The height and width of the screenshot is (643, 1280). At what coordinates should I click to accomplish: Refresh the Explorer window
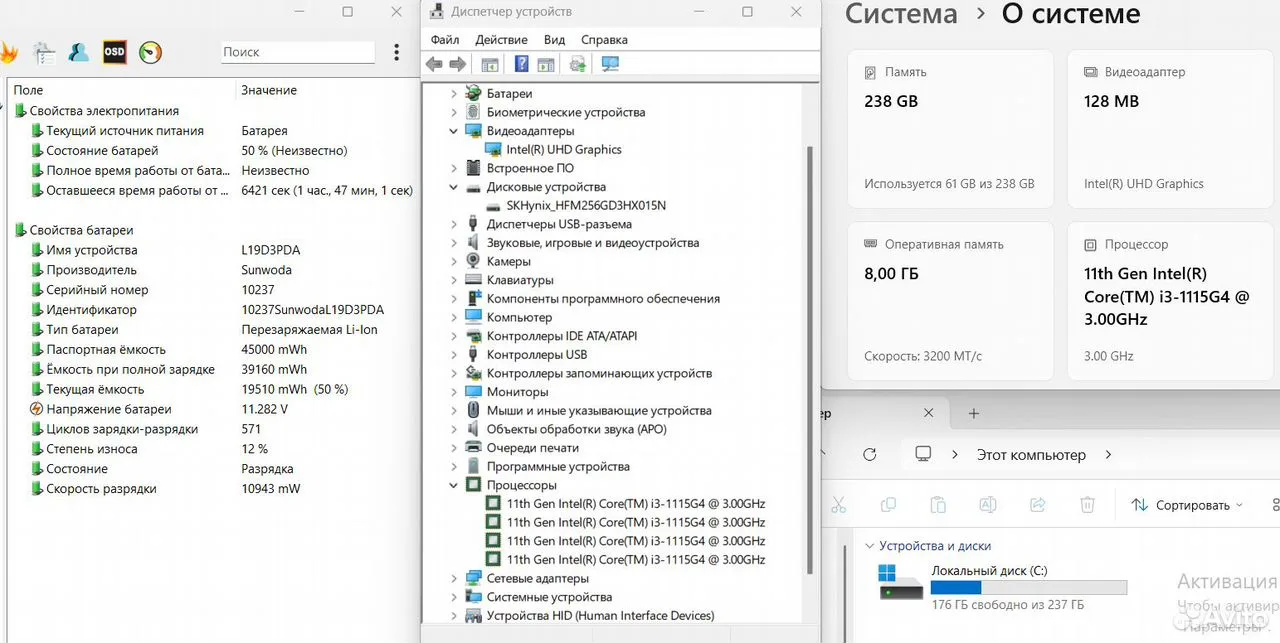pos(870,455)
